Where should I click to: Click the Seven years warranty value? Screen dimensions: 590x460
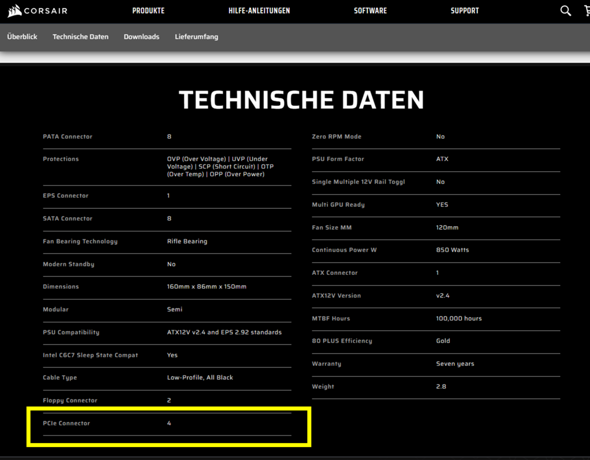(455, 364)
